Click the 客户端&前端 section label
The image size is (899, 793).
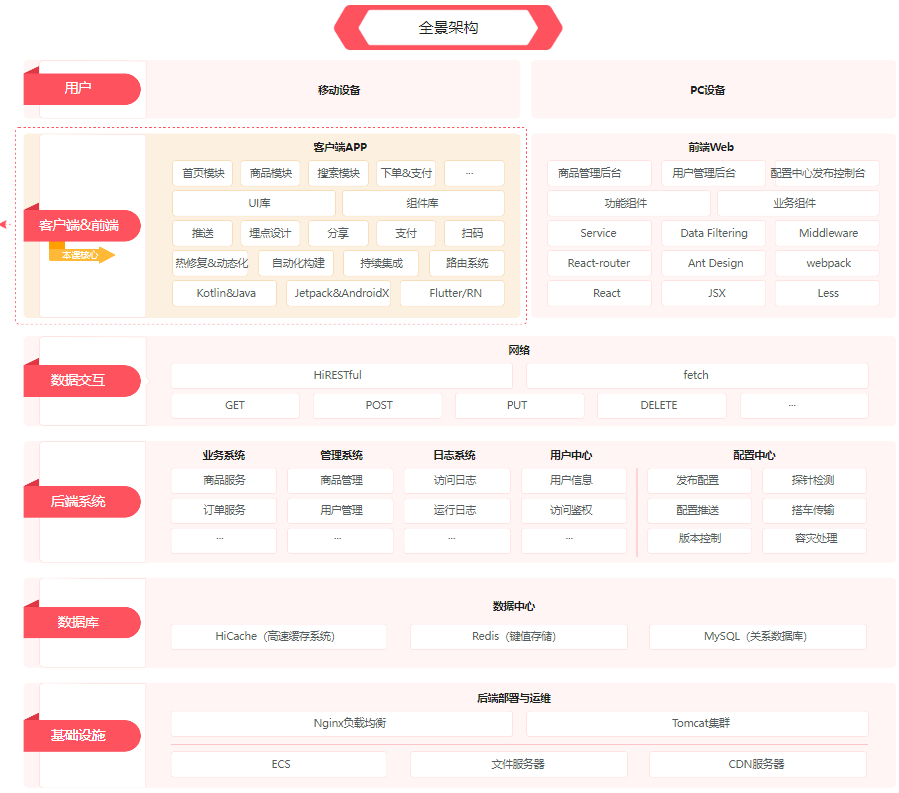tap(82, 225)
